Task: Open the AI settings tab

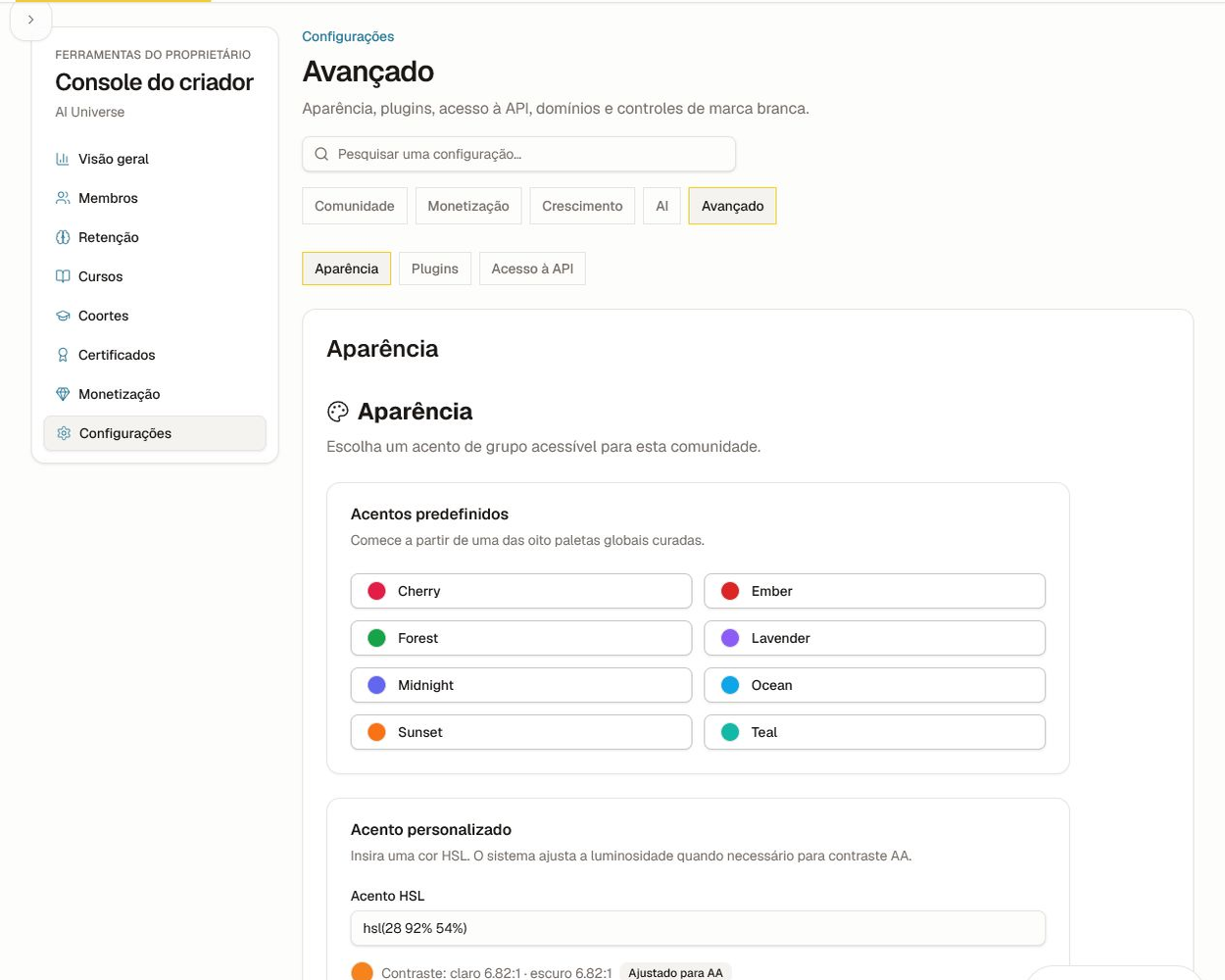Action: click(x=661, y=206)
